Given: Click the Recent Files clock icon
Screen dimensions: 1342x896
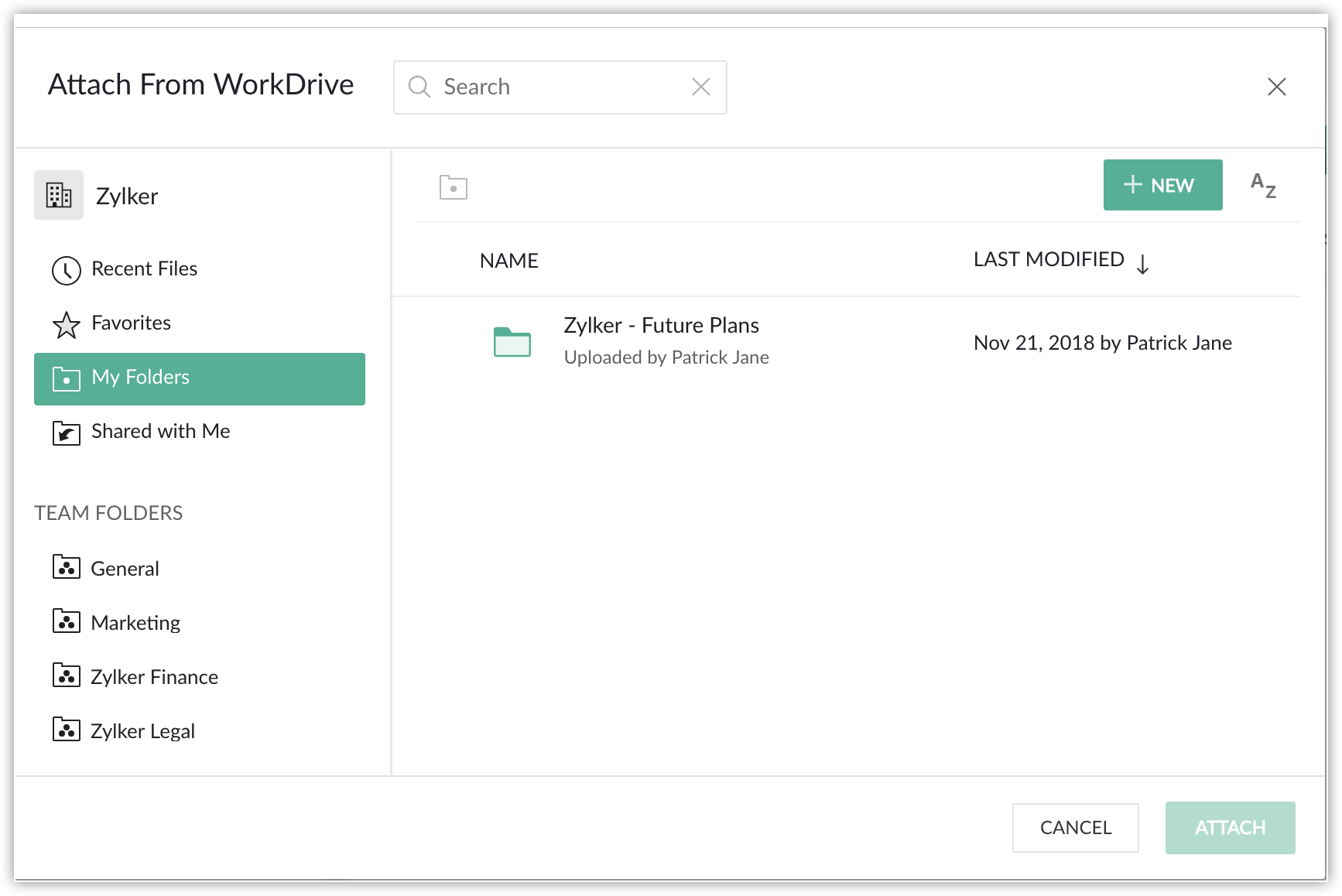Looking at the screenshot, I should point(67,270).
